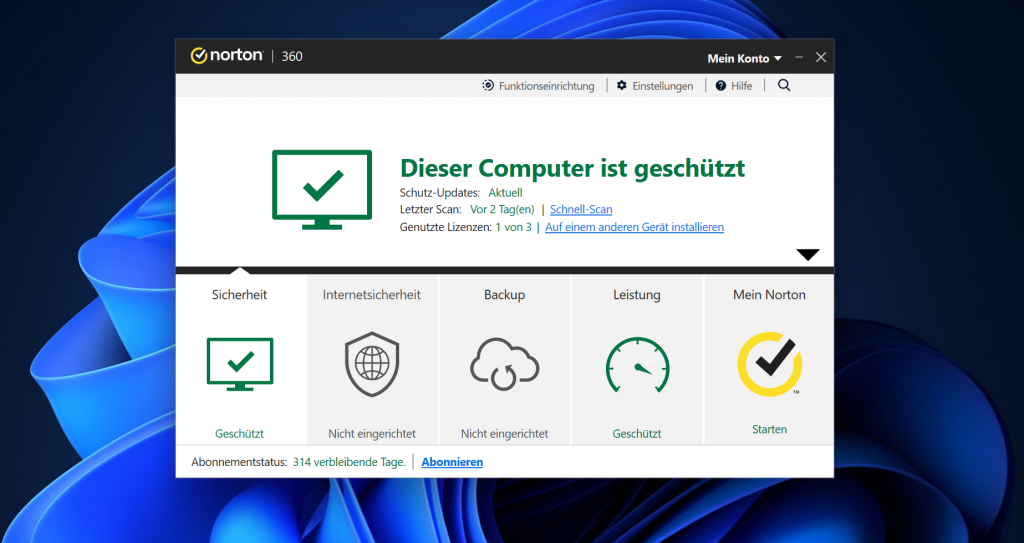Click Vor 2 Tag(en) scan date
This screenshot has width=1024, height=543.
click(502, 210)
